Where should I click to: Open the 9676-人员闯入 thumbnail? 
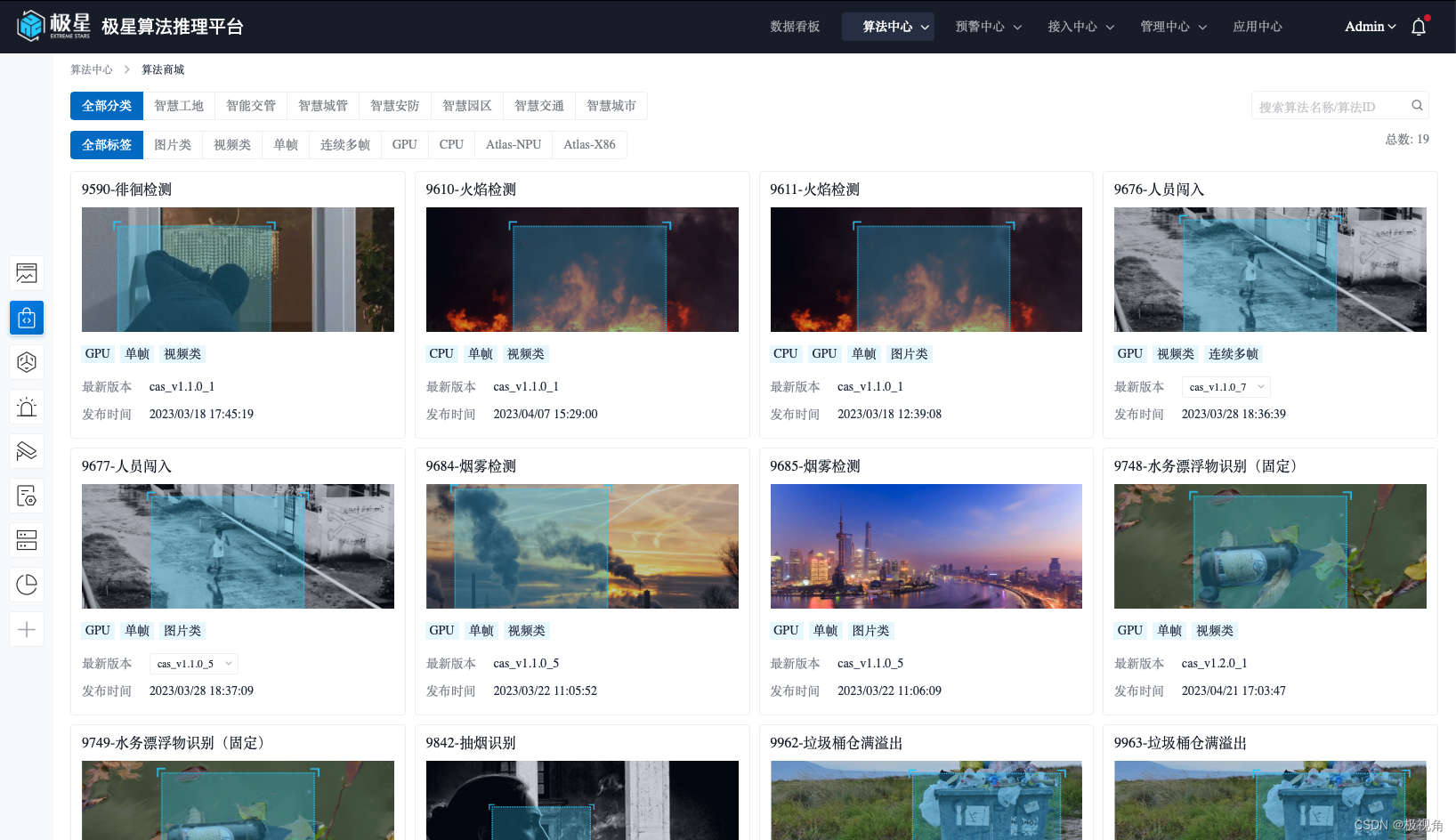tap(1270, 270)
